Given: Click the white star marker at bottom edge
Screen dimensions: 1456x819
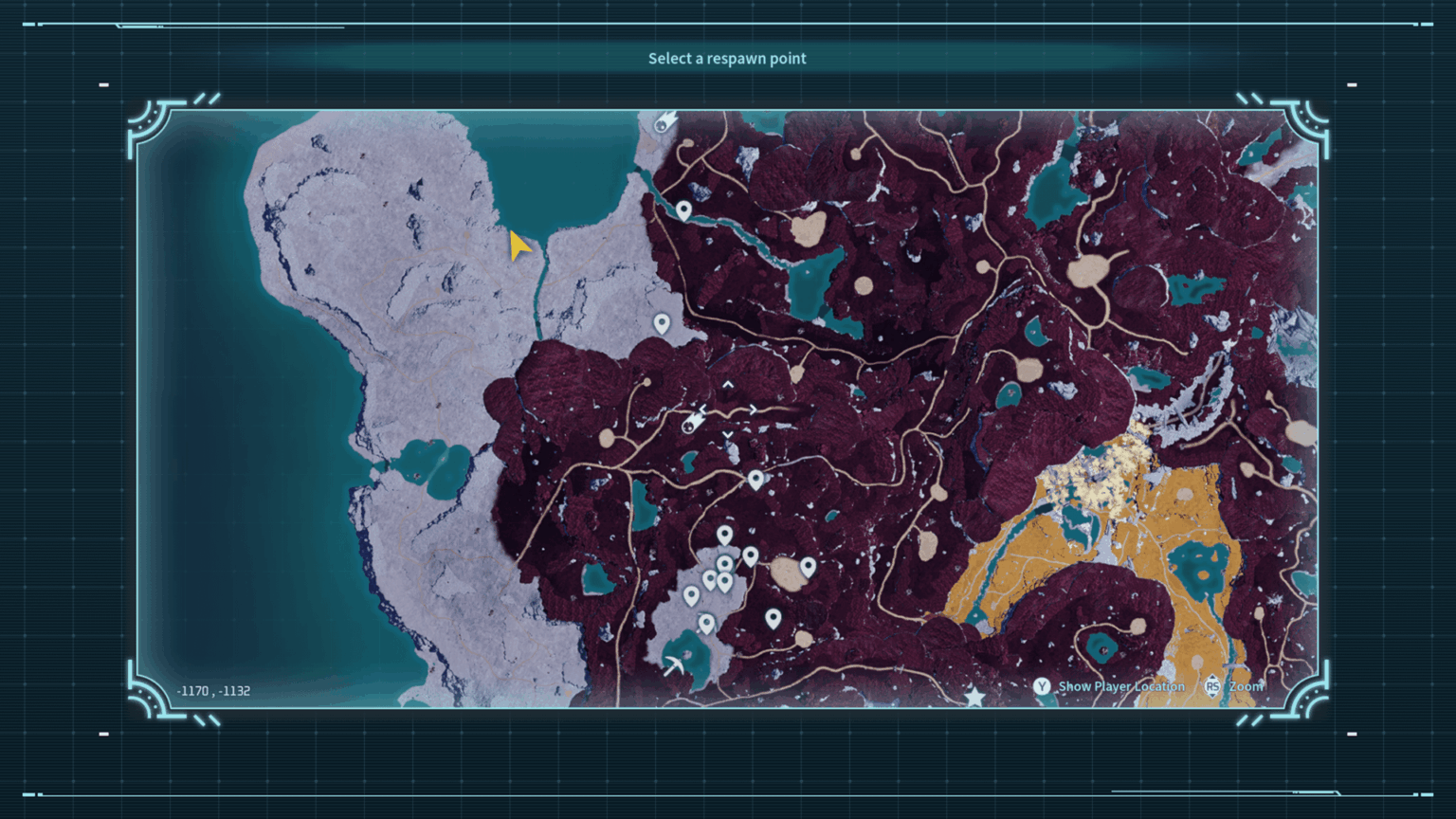Looking at the screenshot, I should (x=974, y=699).
